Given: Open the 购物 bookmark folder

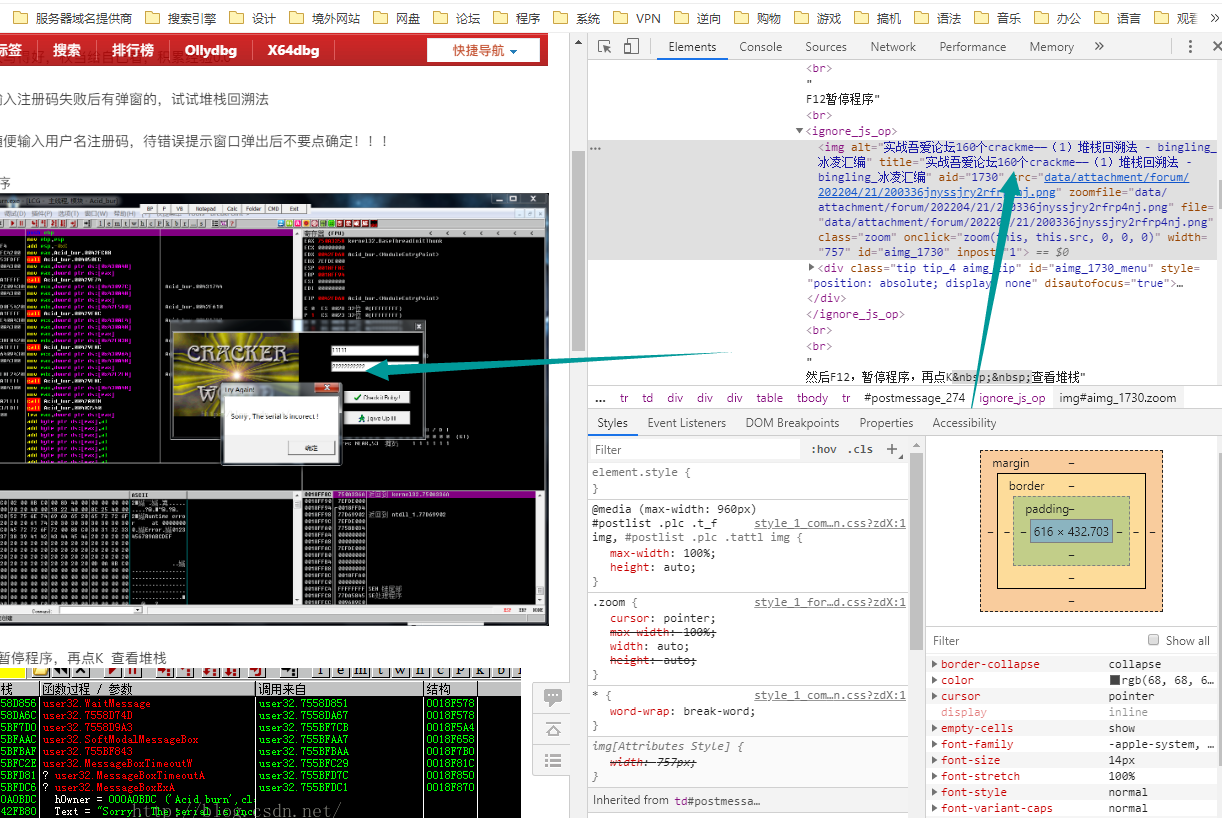Looking at the screenshot, I should tap(757, 18).
